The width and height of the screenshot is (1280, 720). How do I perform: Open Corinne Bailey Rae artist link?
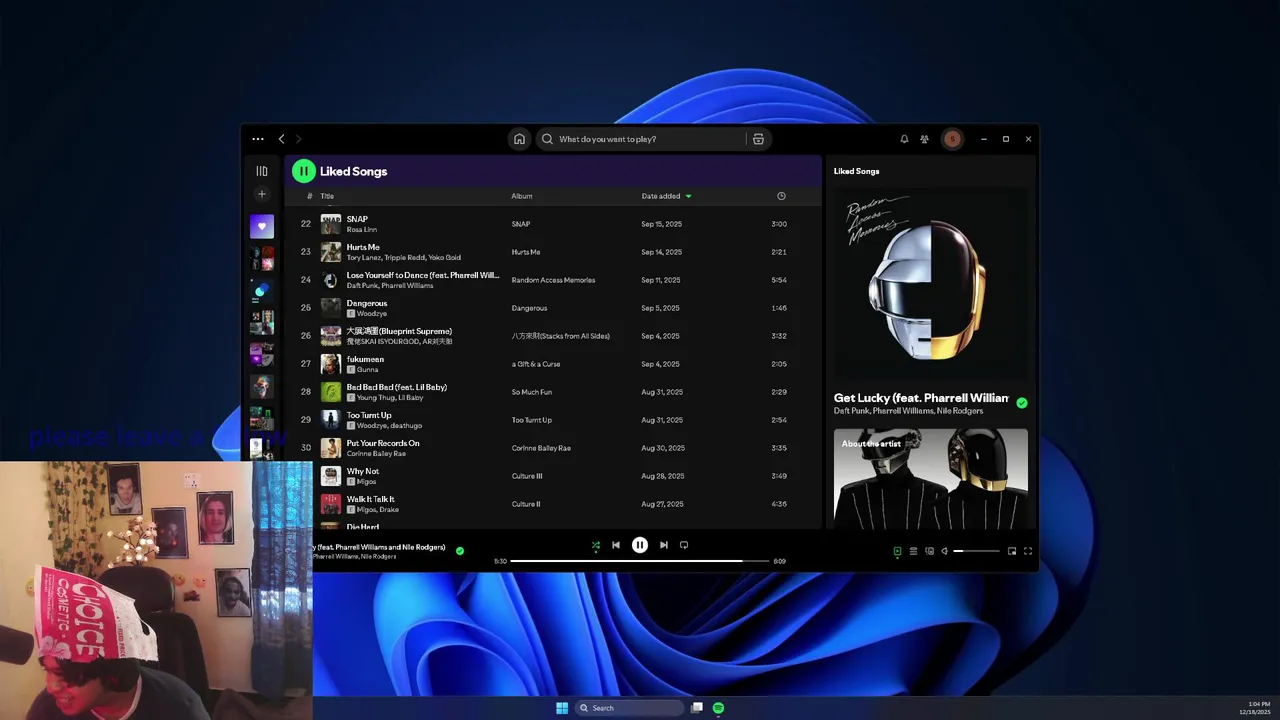[376, 454]
